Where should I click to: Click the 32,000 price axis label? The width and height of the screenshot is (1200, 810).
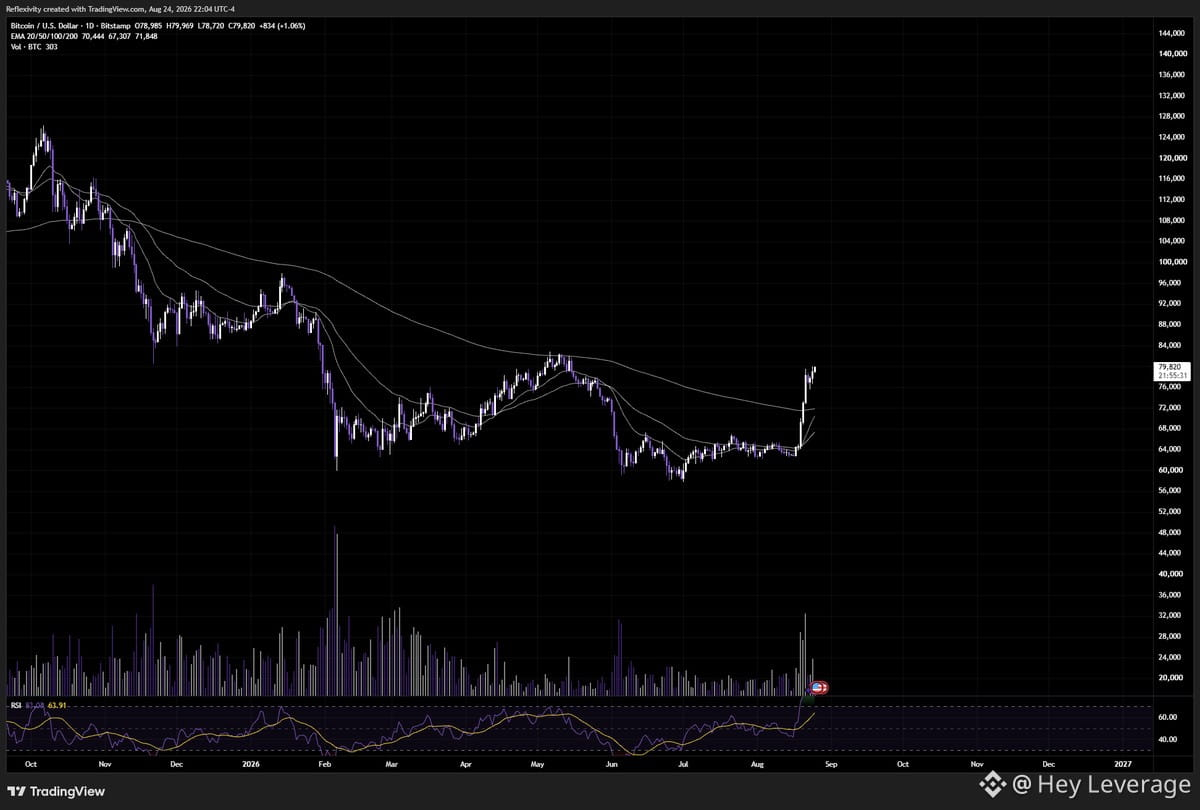(1169, 616)
